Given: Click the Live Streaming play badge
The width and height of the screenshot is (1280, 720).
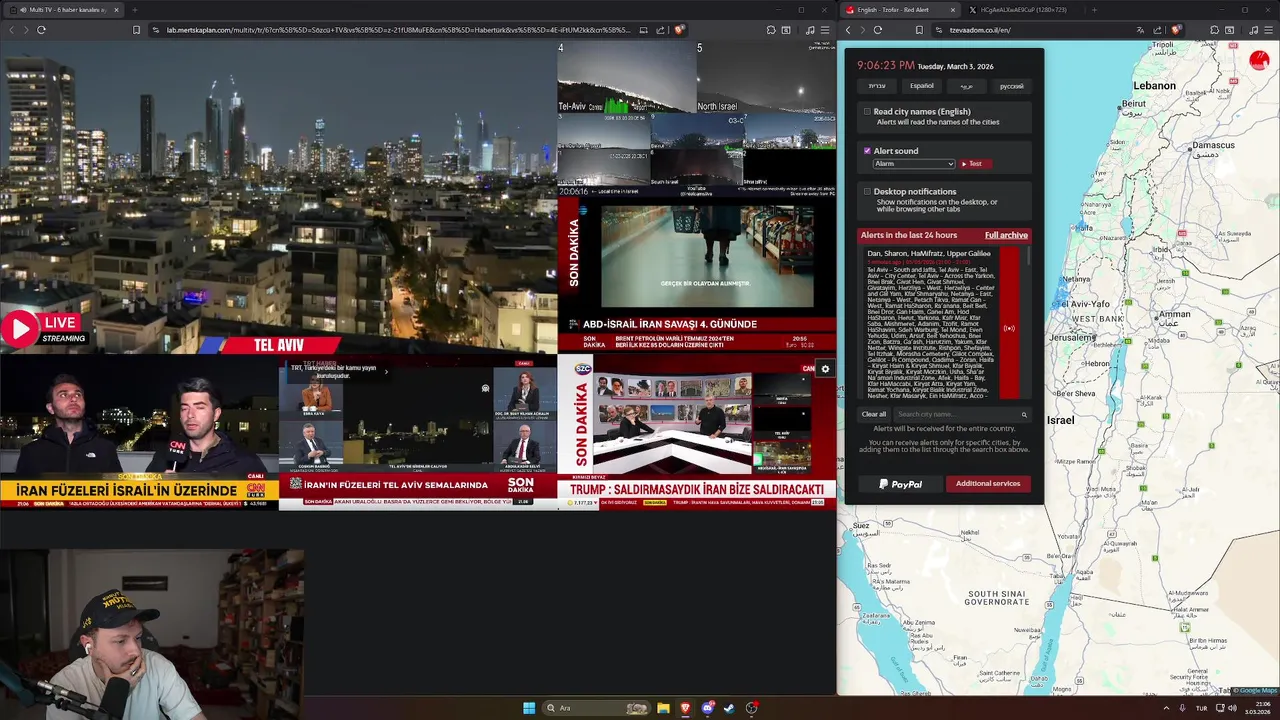Looking at the screenshot, I should click(x=45, y=329).
